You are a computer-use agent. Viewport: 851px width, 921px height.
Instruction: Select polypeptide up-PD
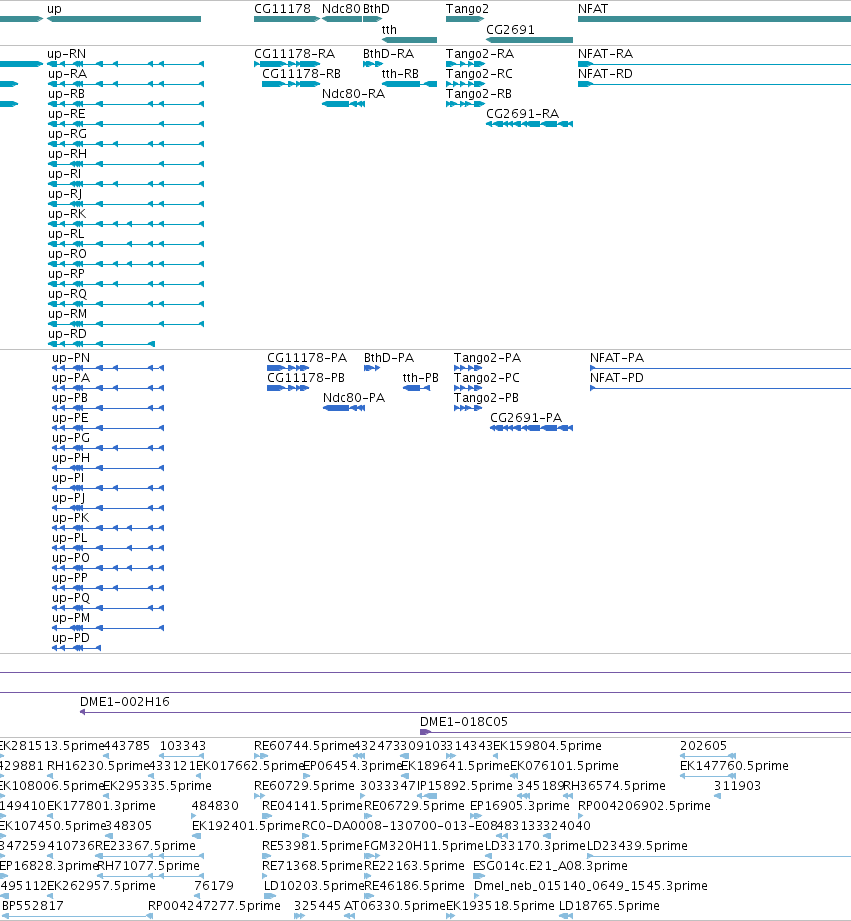pyautogui.click(x=76, y=648)
